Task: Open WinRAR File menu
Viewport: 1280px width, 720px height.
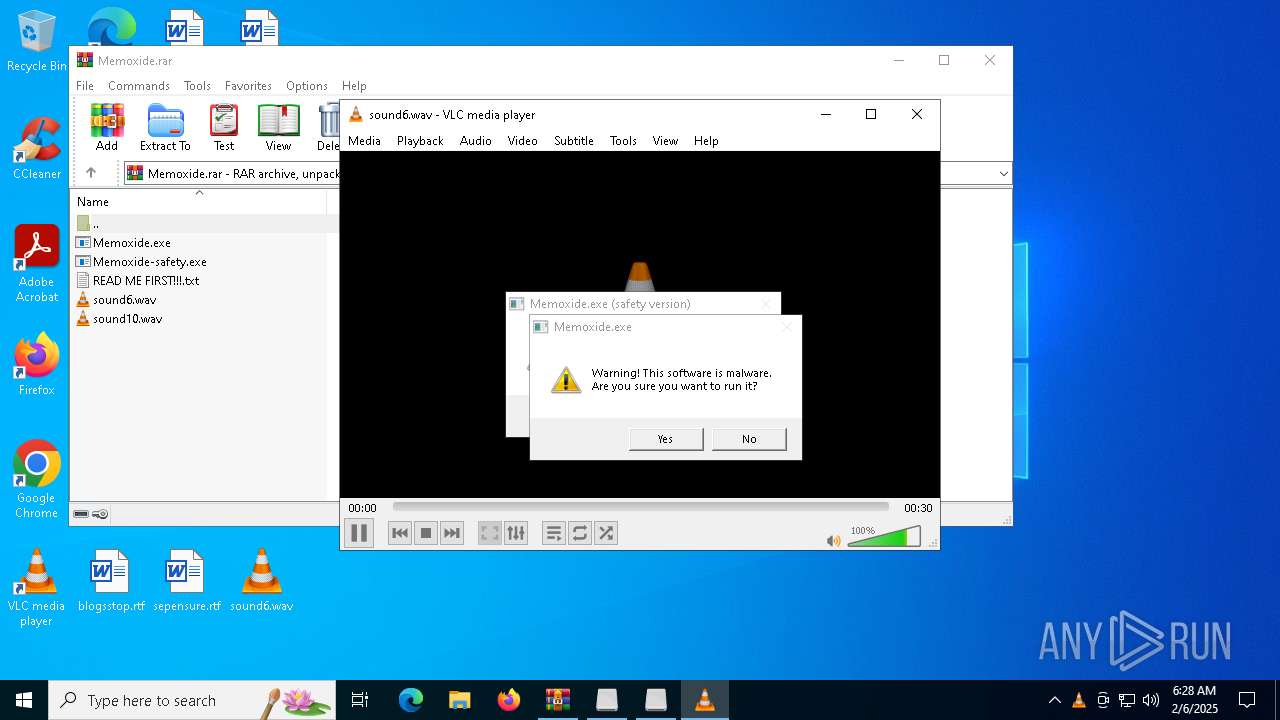Action: pos(85,86)
